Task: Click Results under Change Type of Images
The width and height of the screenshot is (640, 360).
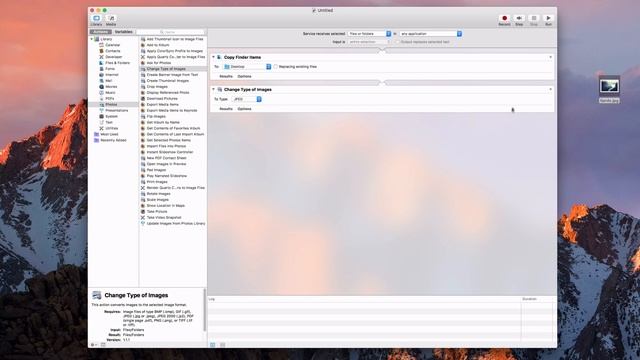Action: point(226,109)
